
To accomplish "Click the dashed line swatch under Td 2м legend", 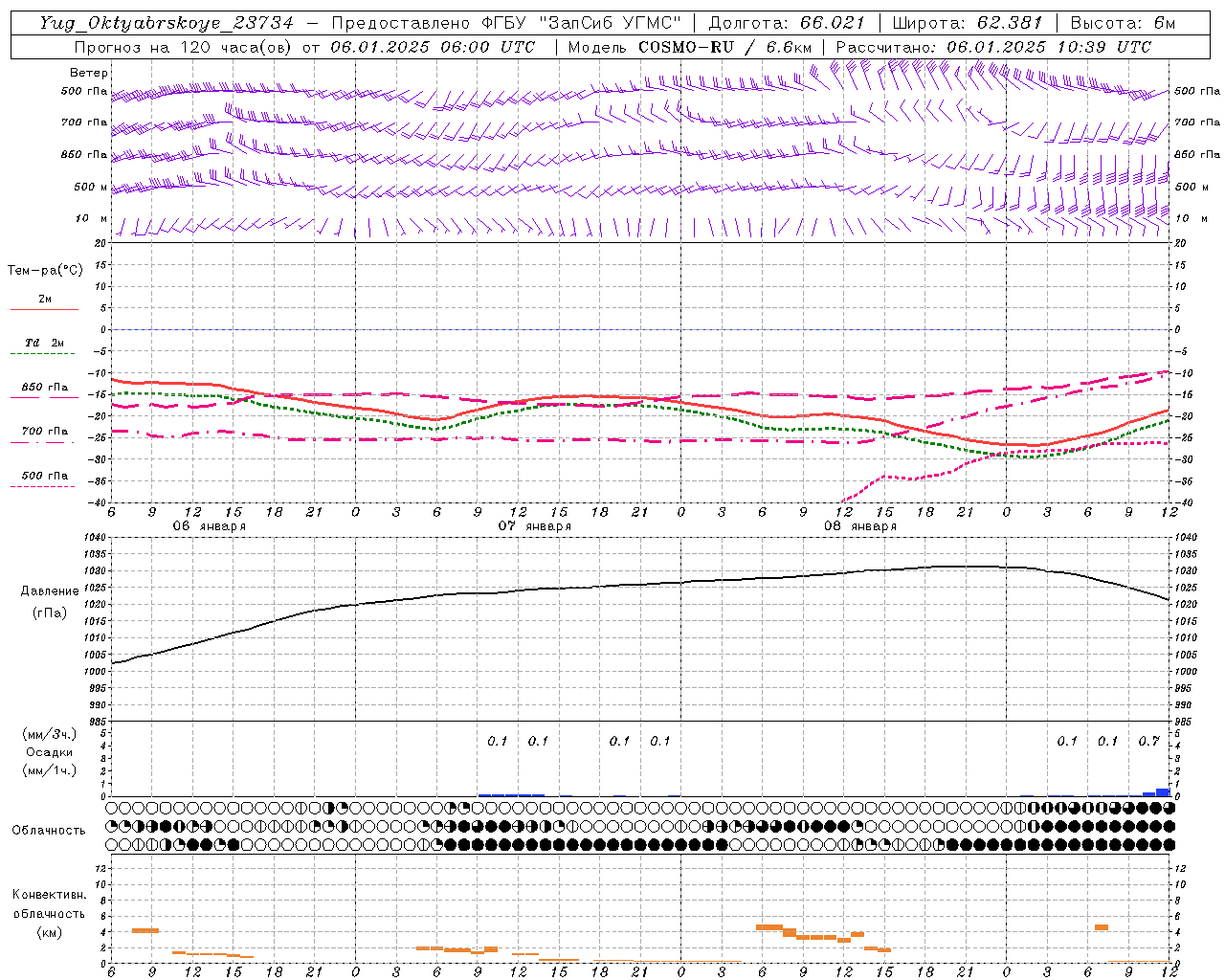I will point(44,354).
